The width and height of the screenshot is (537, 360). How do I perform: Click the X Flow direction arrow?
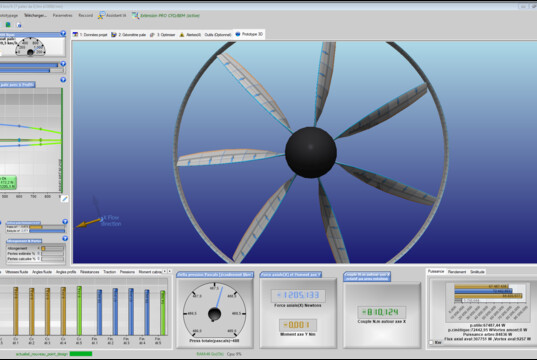click(x=88, y=223)
